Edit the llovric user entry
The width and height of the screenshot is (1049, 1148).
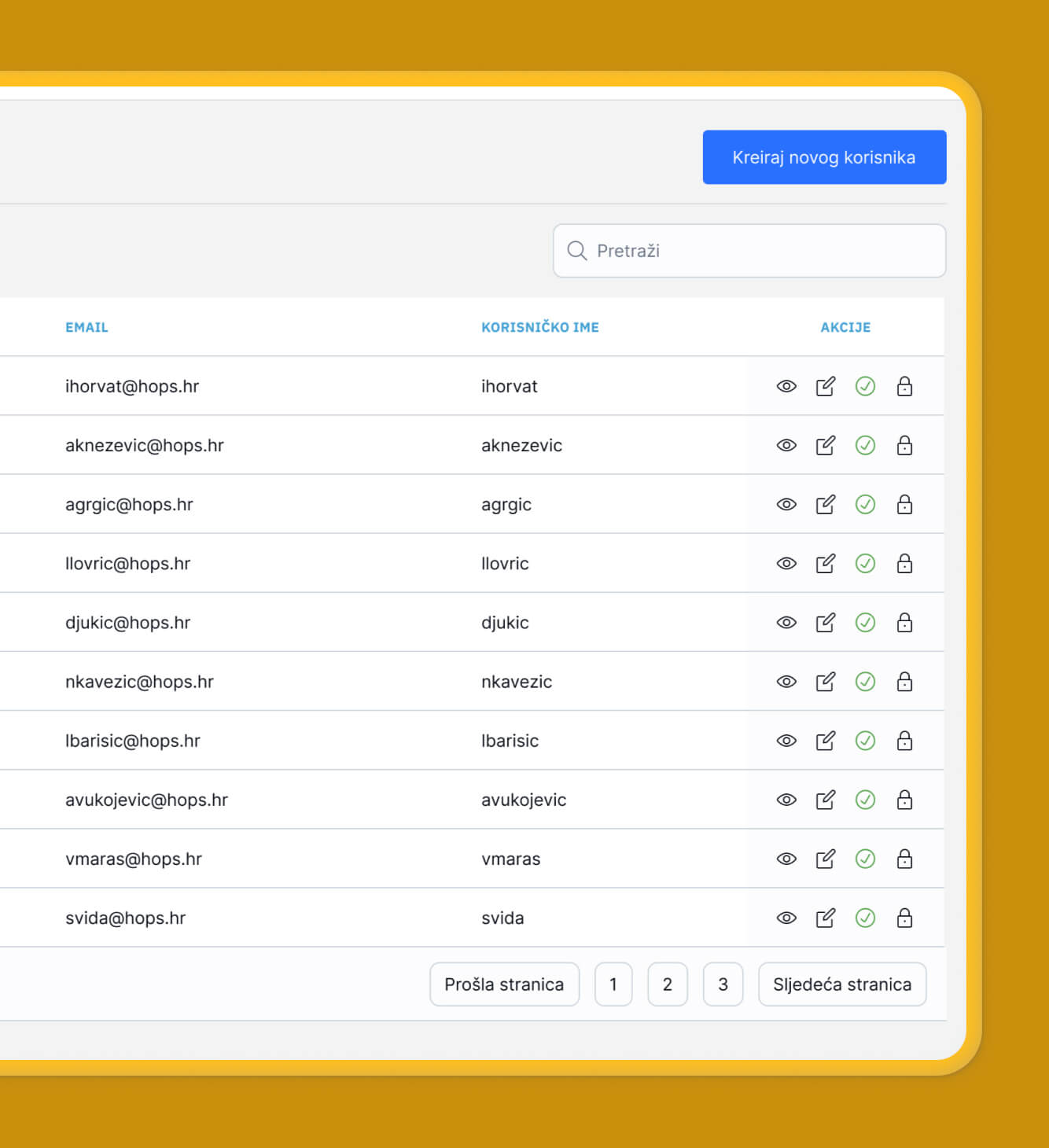(x=826, y=563)
